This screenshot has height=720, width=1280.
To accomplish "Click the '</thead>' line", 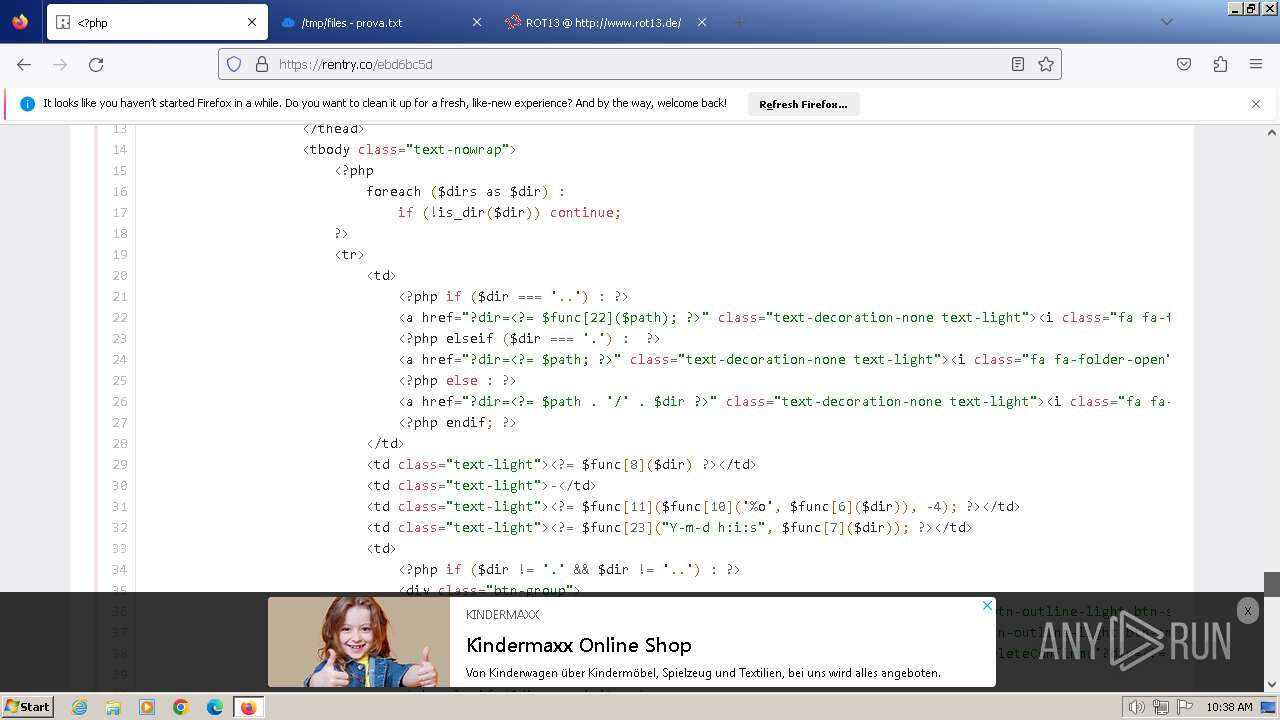I will (x=333, y=128).
